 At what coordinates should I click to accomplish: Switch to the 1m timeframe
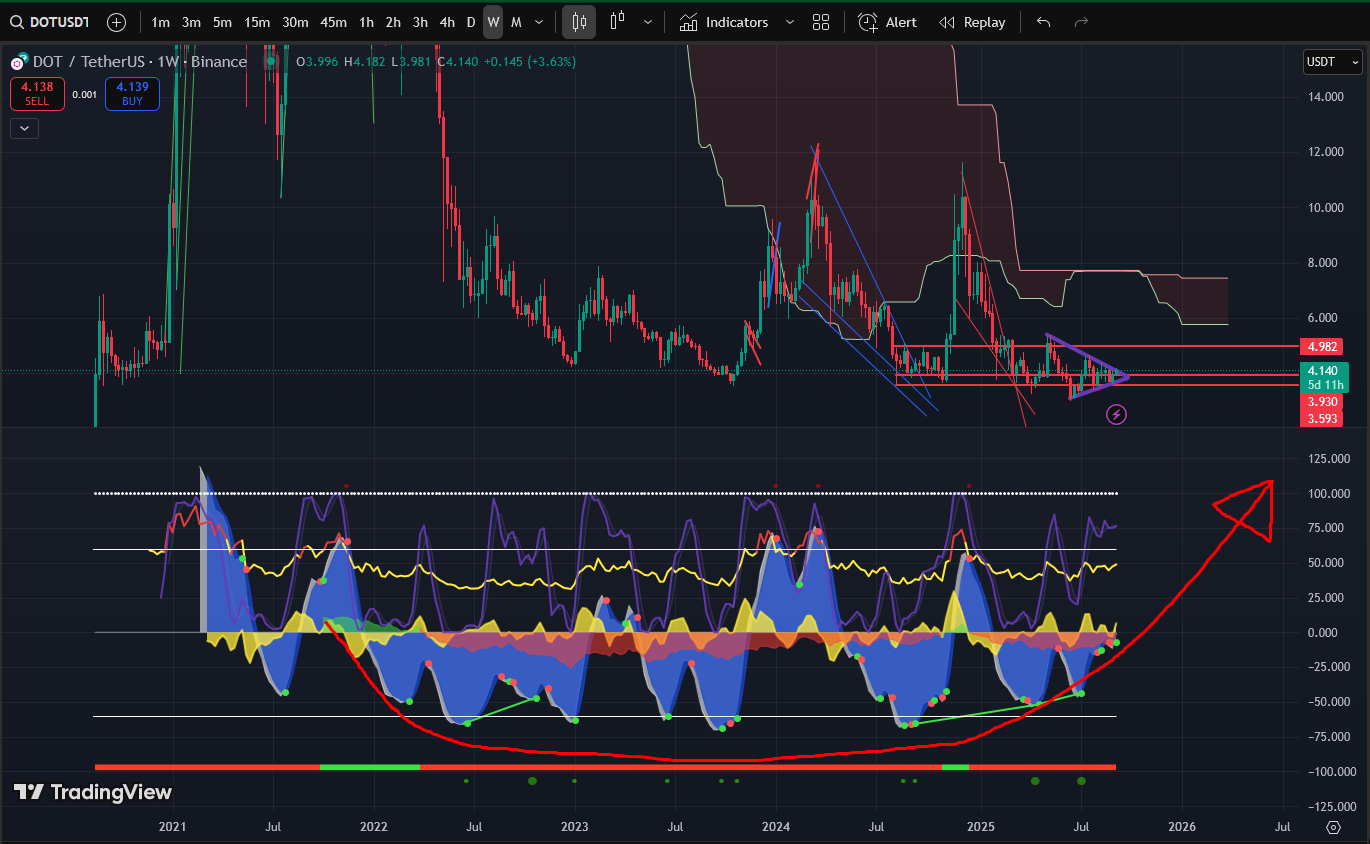pyautogui.click(x=160, y=22)
